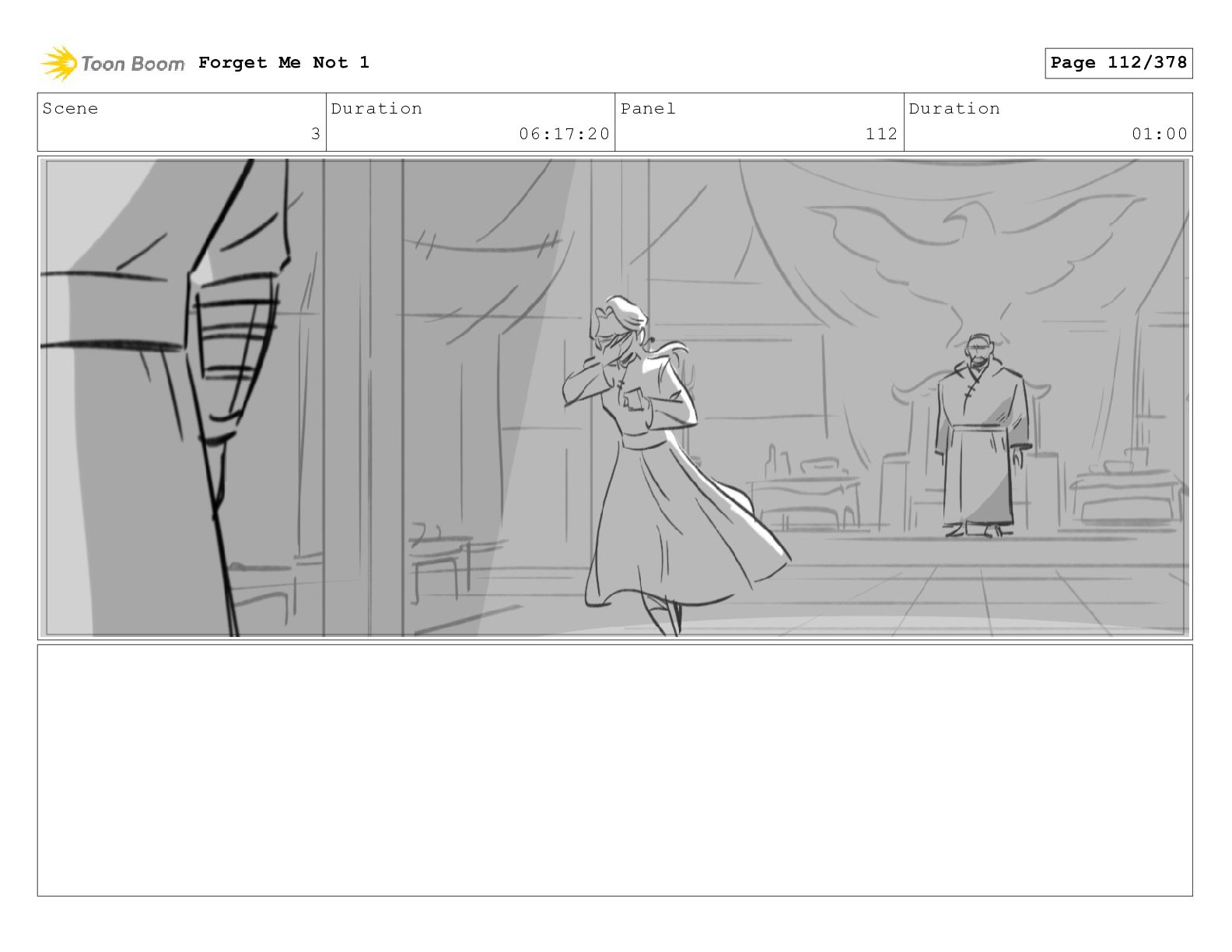Select scene number '3'
1232x952 pixels.
point(315,134)
